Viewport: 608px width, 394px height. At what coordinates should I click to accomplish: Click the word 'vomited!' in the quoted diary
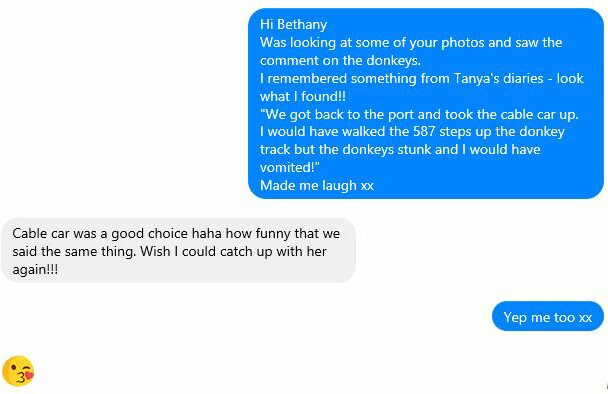click(289, 167)
